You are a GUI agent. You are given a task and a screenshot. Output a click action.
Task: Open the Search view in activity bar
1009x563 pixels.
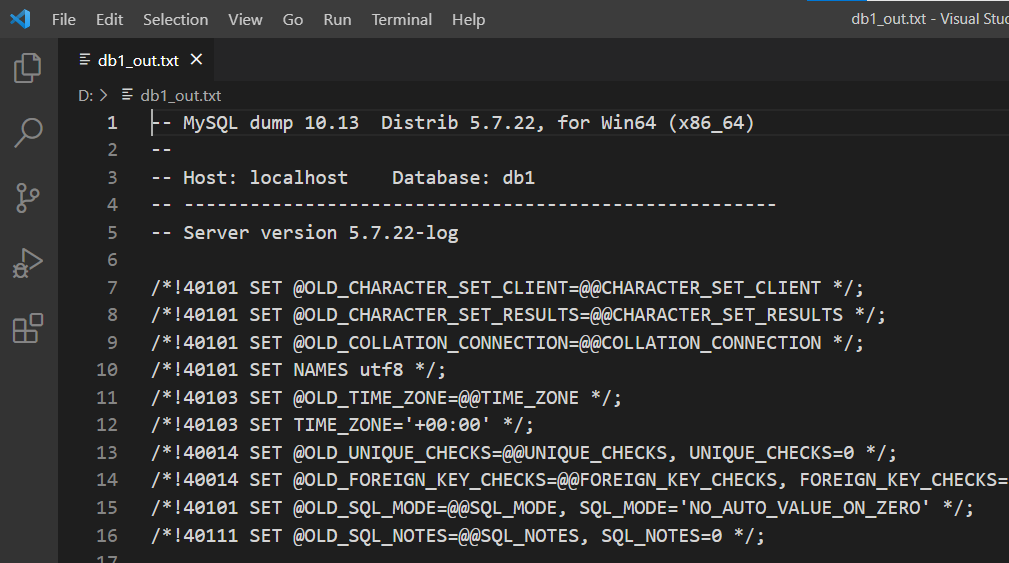point(28,133)
